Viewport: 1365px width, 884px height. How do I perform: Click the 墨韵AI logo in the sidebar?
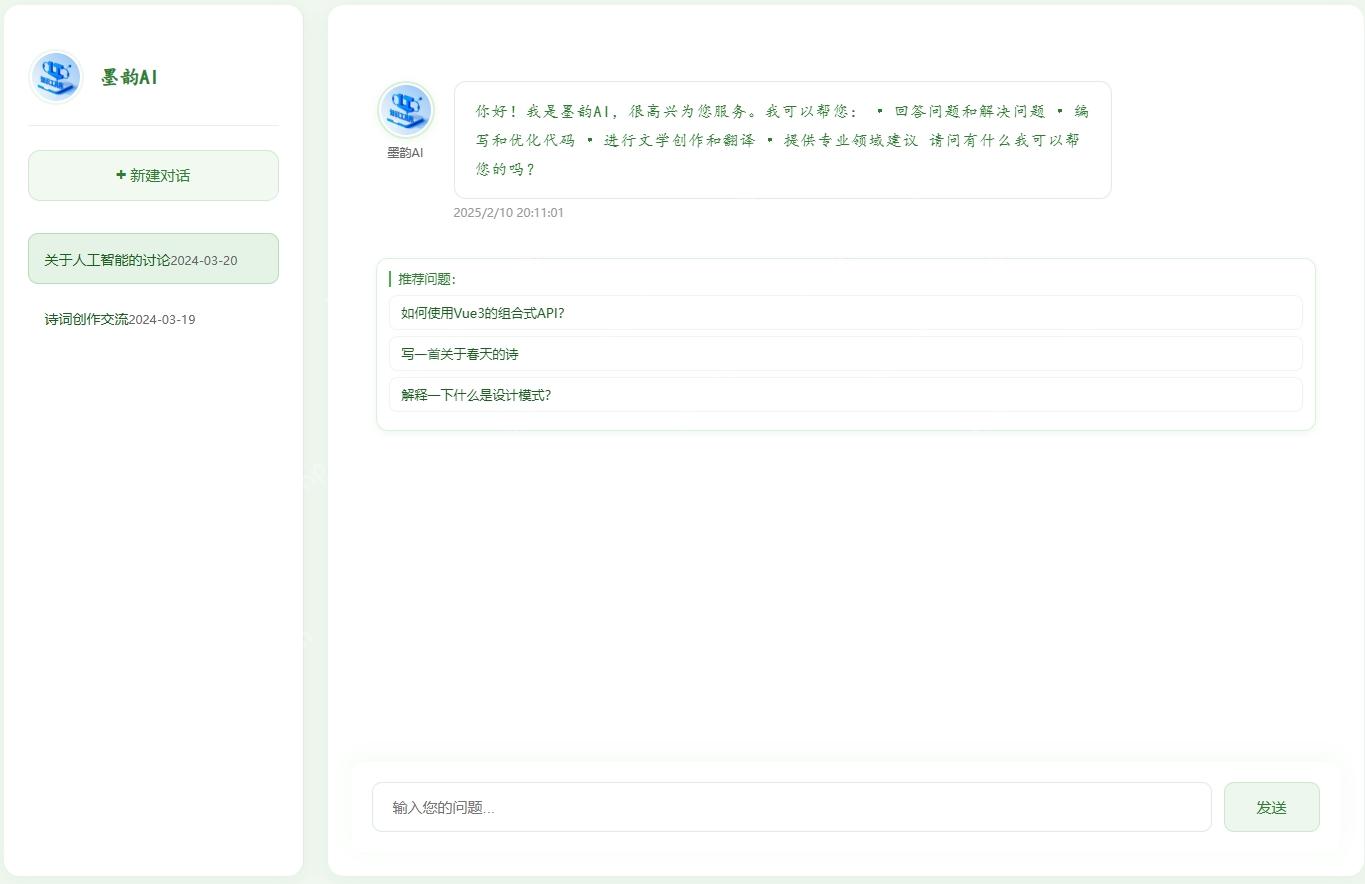56,77
